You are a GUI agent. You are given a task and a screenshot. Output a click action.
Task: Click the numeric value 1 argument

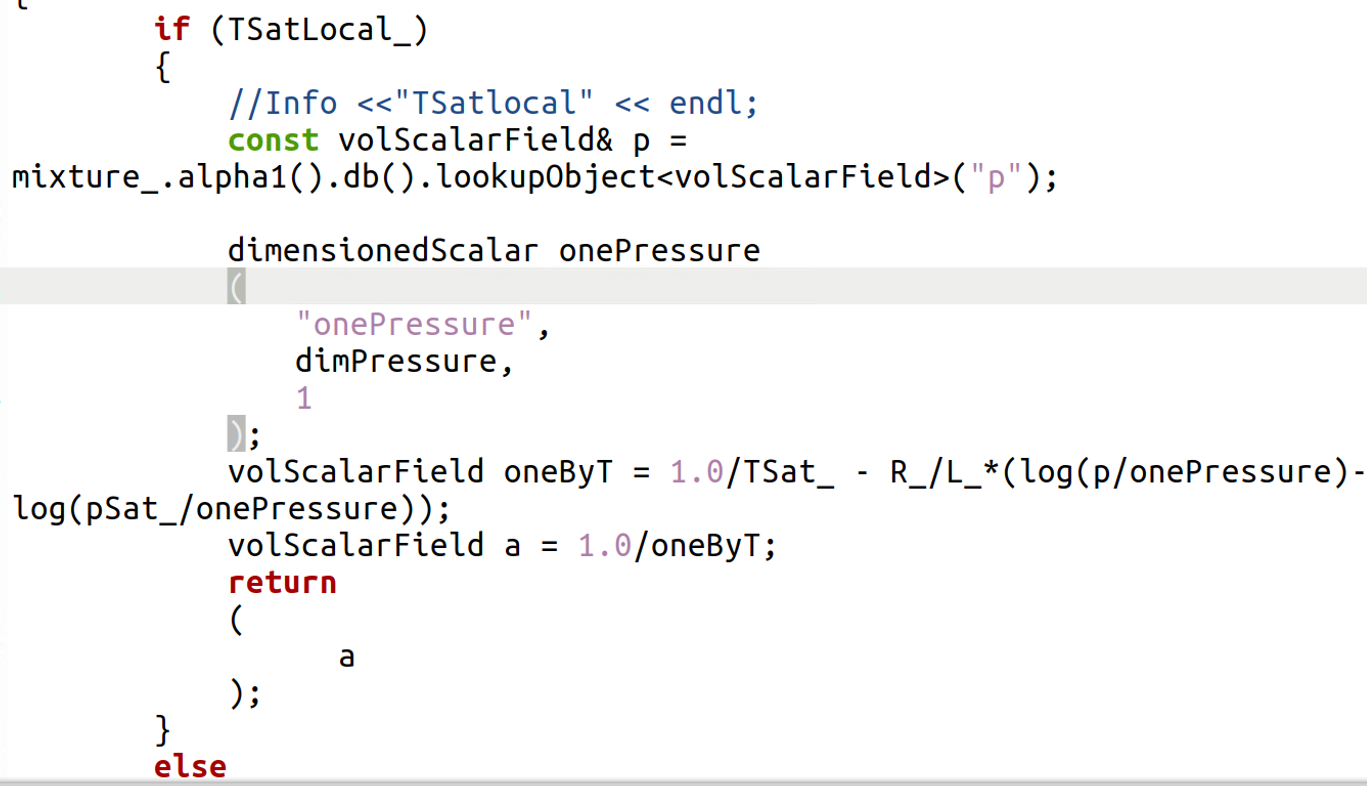point(304,399)
